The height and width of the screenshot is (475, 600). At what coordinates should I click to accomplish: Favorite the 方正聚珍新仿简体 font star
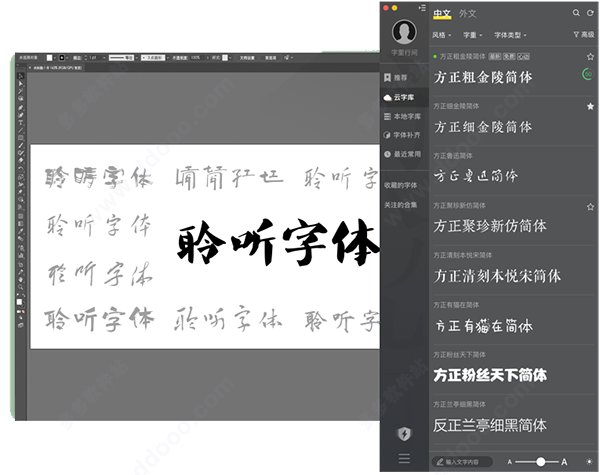pyautogui.click(x=590, y=207)
